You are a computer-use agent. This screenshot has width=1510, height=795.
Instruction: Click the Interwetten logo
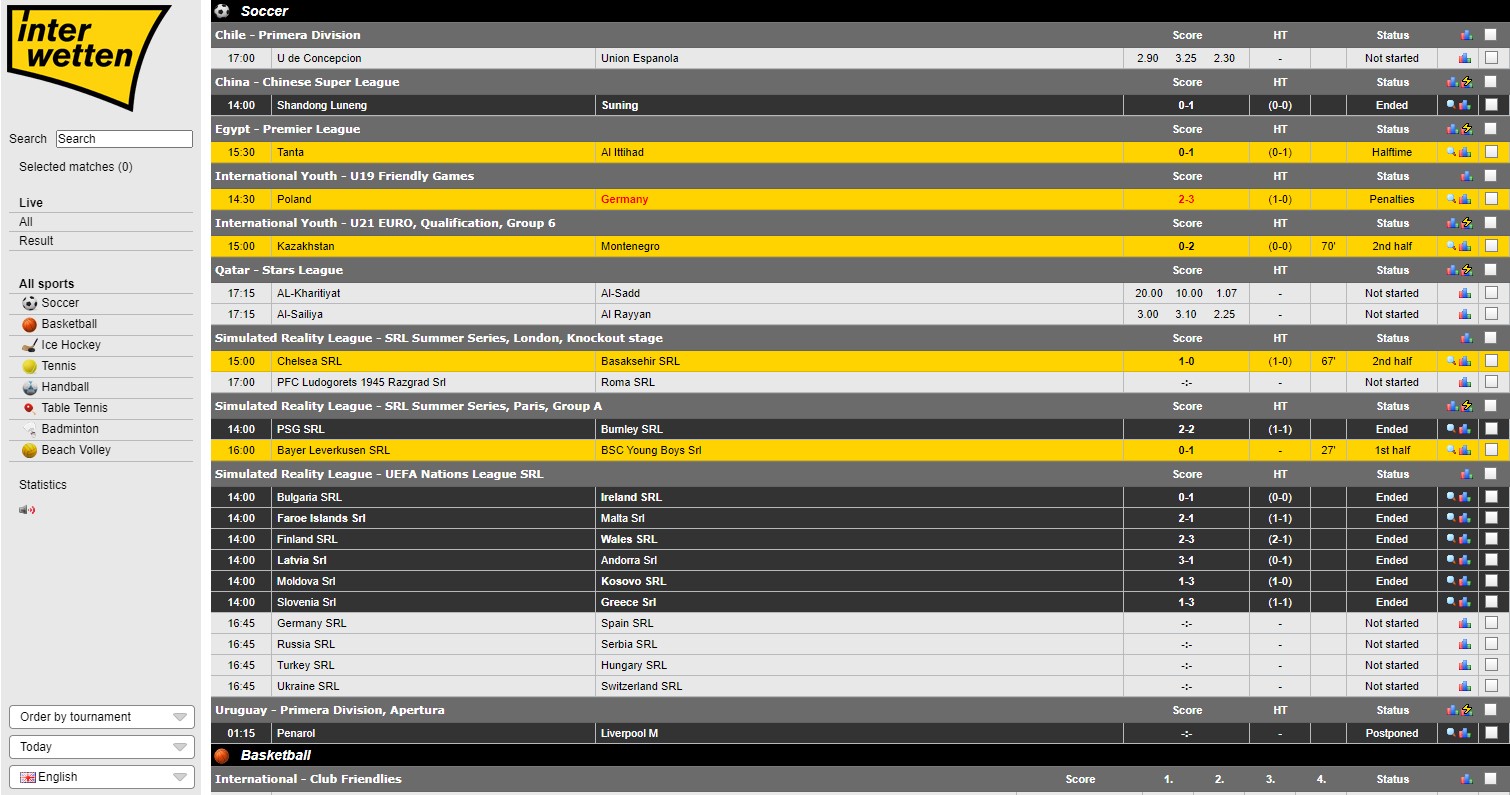click(88, 58)
